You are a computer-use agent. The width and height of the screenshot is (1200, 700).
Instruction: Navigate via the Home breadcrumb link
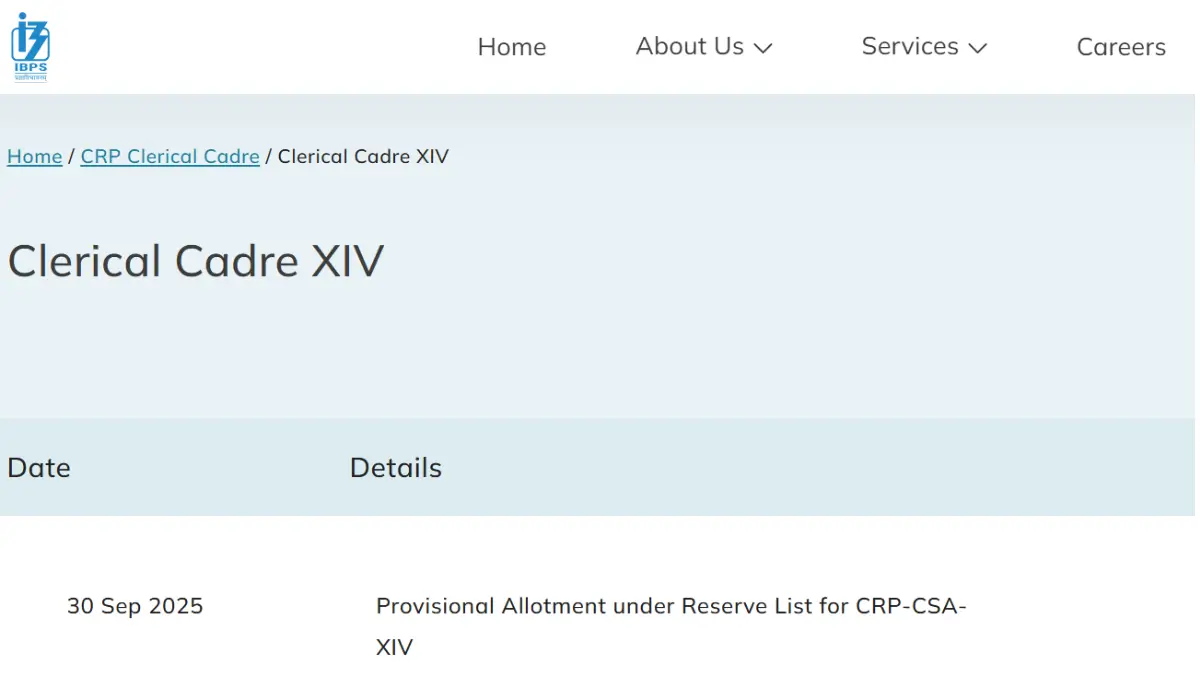pyautogui.click(x=34, y=156)
